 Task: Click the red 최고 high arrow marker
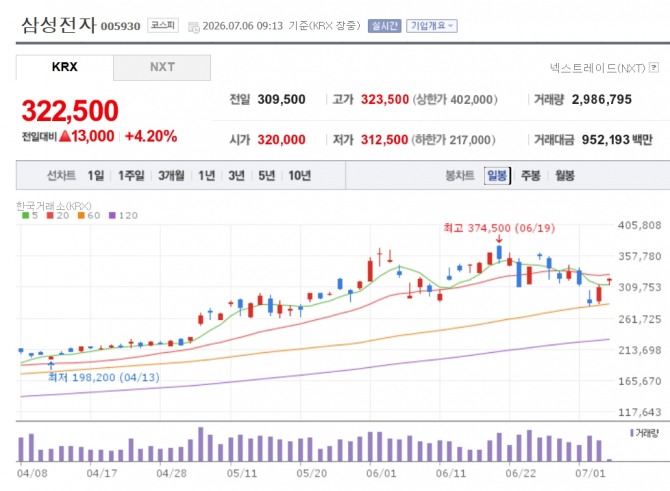pyautogui.click(x=499, y=239)
